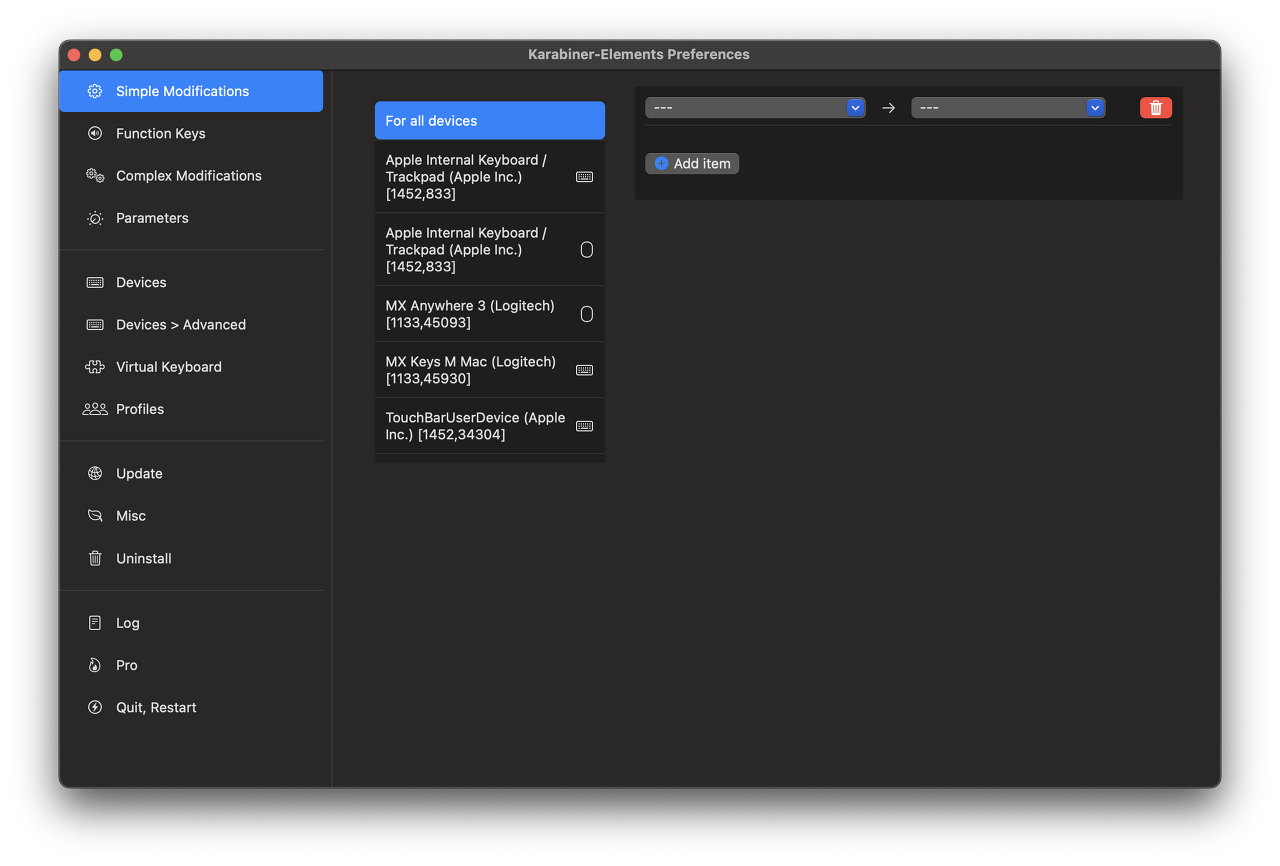The width and height of the screenshot is (1280, 866).
Task: Click mouse icon beside MX Anywhere 3
Action: point(587,314)
